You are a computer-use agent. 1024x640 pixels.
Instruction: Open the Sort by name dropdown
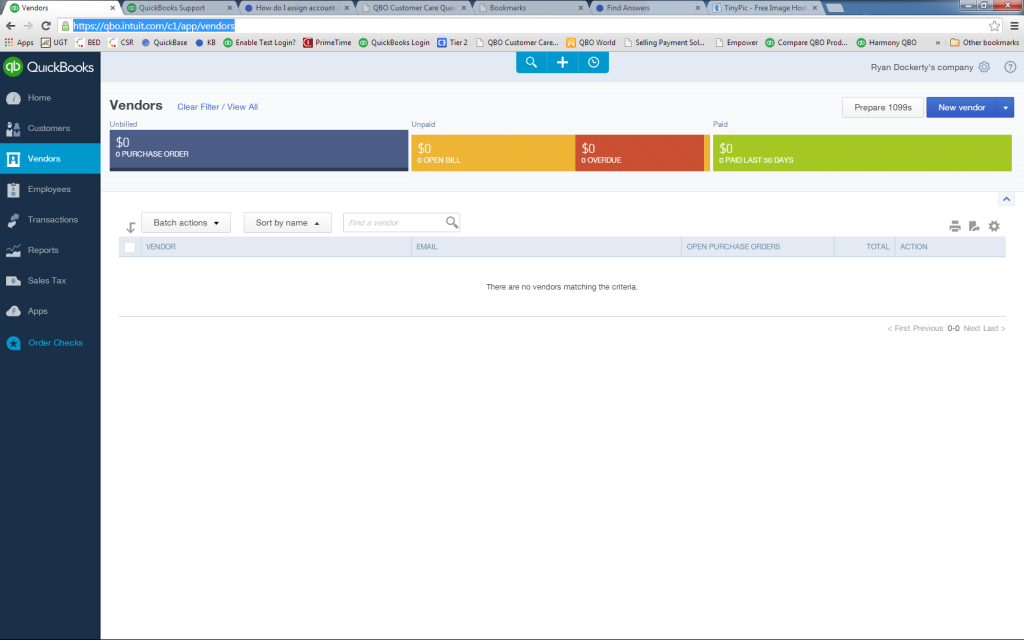point(287,223)
